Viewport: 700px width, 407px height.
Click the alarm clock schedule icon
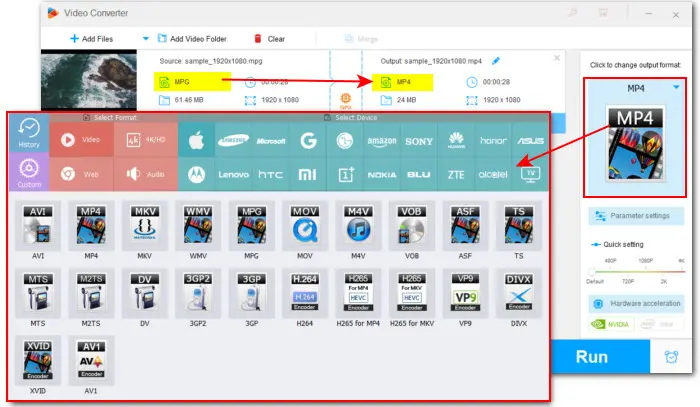672,355
